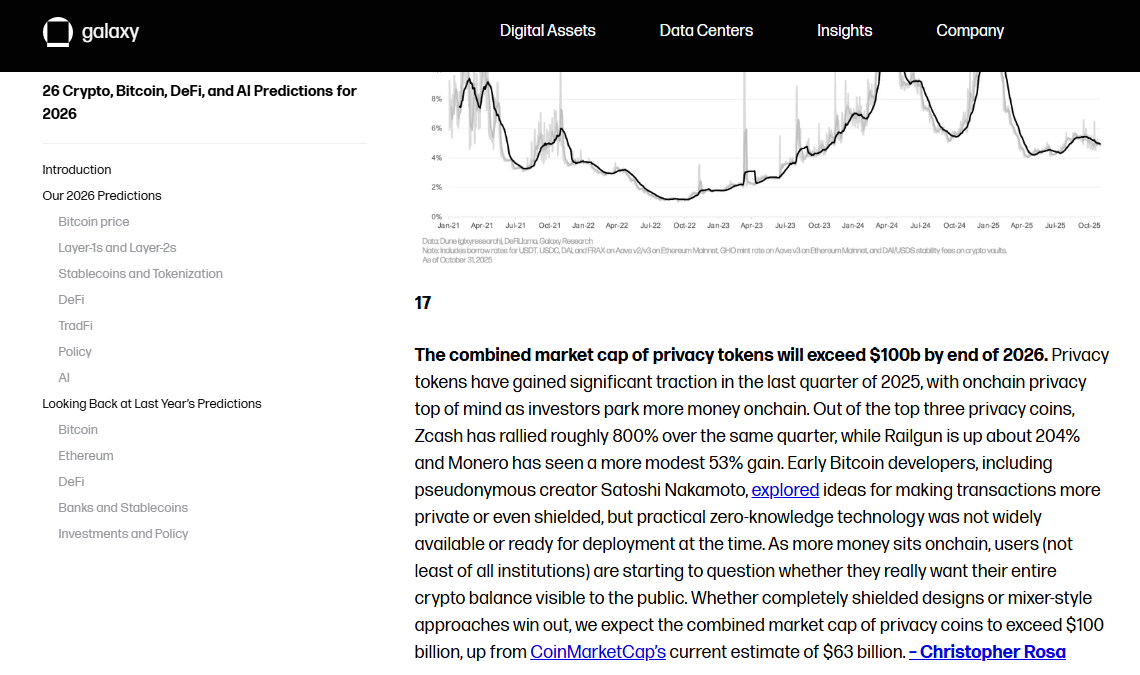
Task: Open the 'explored' hyperlink in the article
Action: pyautogui.click(x=786, y=489)
